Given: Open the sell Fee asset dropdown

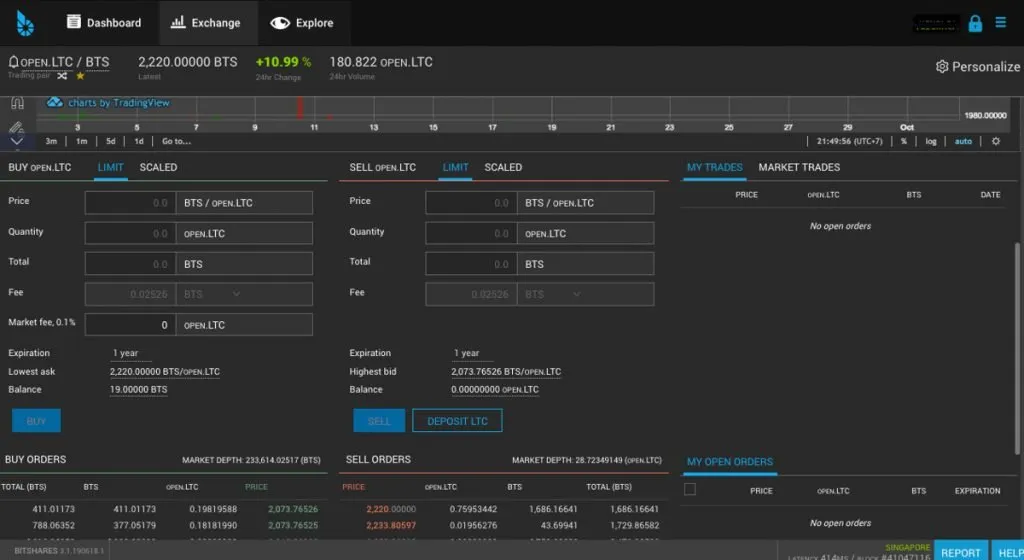Looking at the screenshot, I should pyautogui.click(x=585, y=294).
